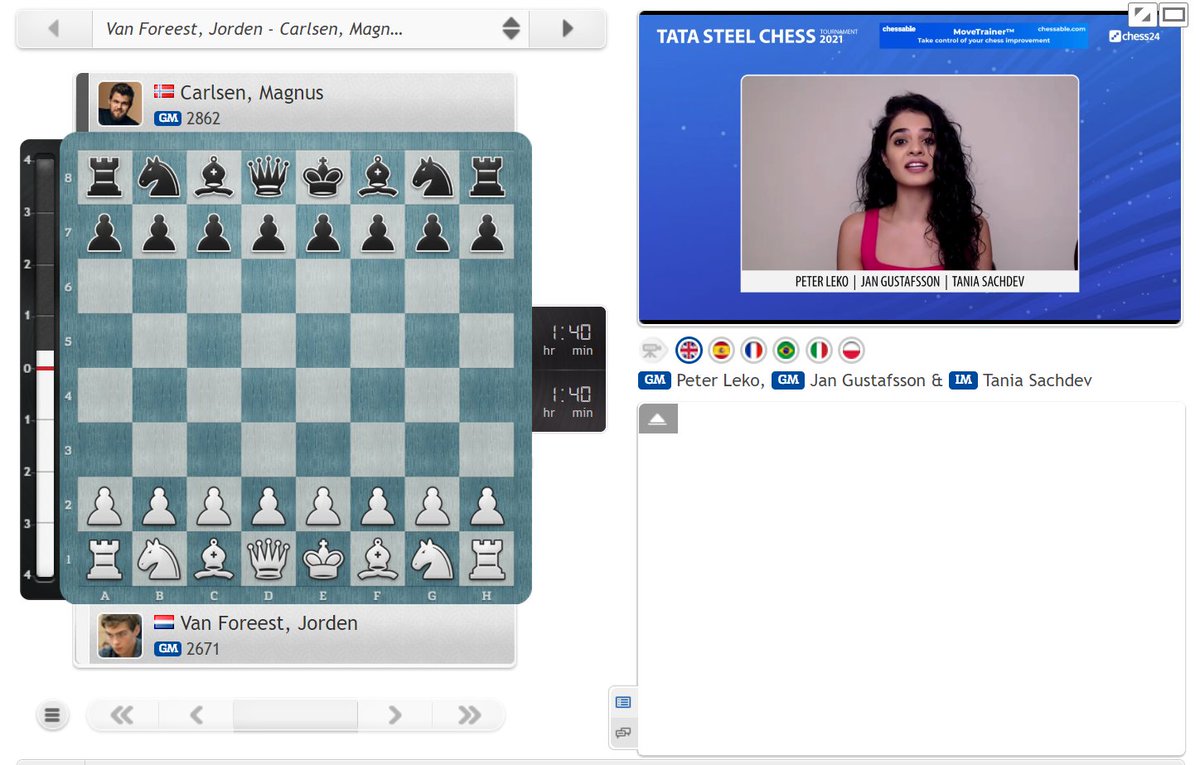
Task: Click the Carlsen, Magnus player name
Action: (x=252, y=93)
